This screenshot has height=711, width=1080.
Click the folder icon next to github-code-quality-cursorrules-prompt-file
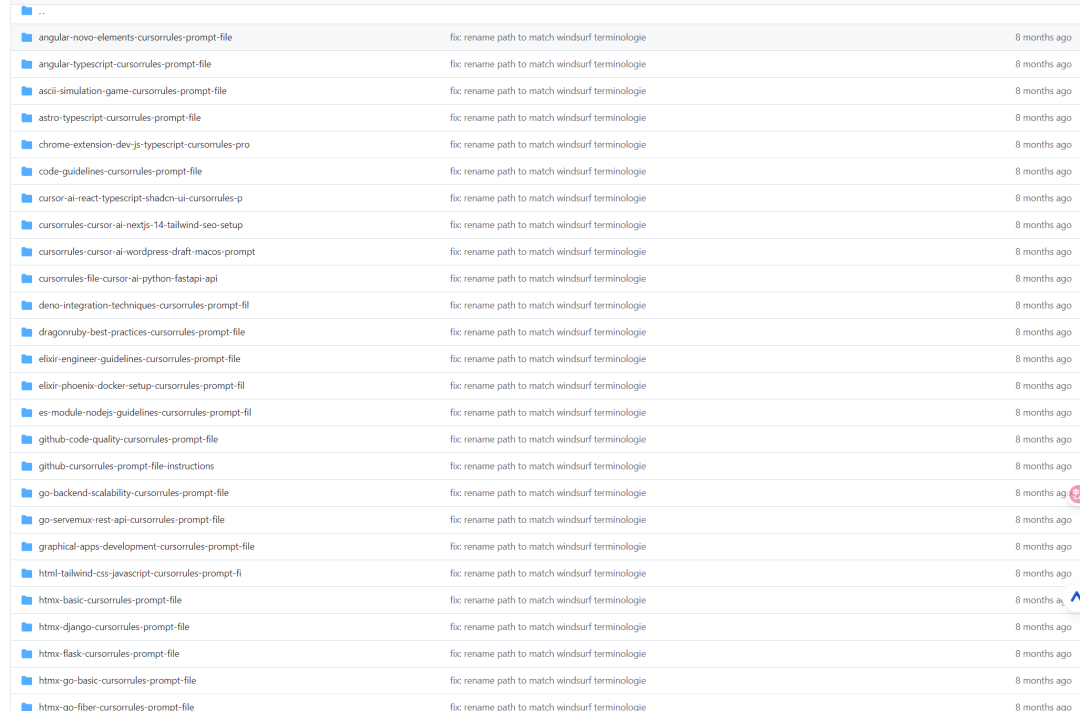coord(26,439)
